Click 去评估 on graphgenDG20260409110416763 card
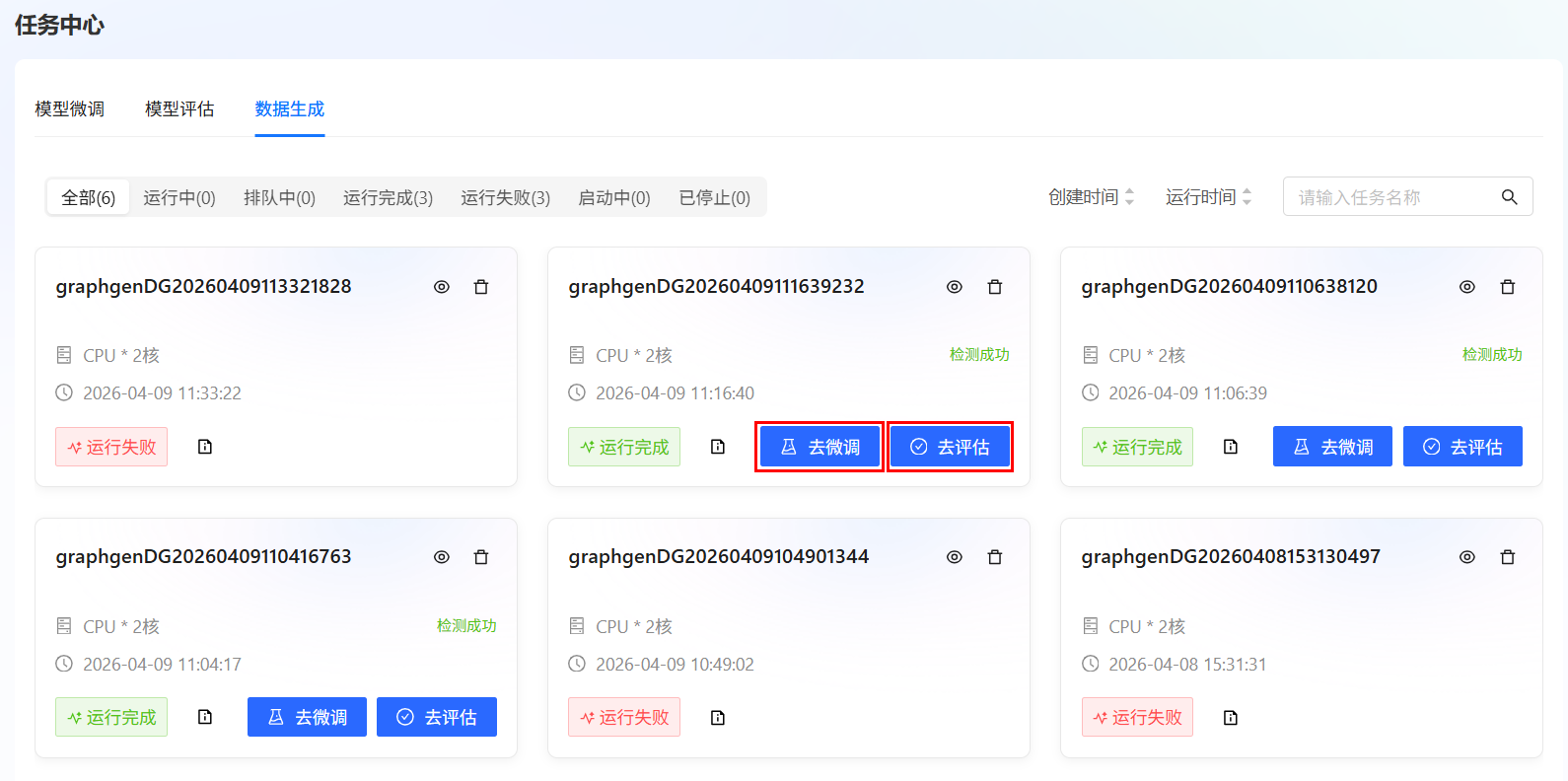This screenshot has width=1568, height=781. 437,717
